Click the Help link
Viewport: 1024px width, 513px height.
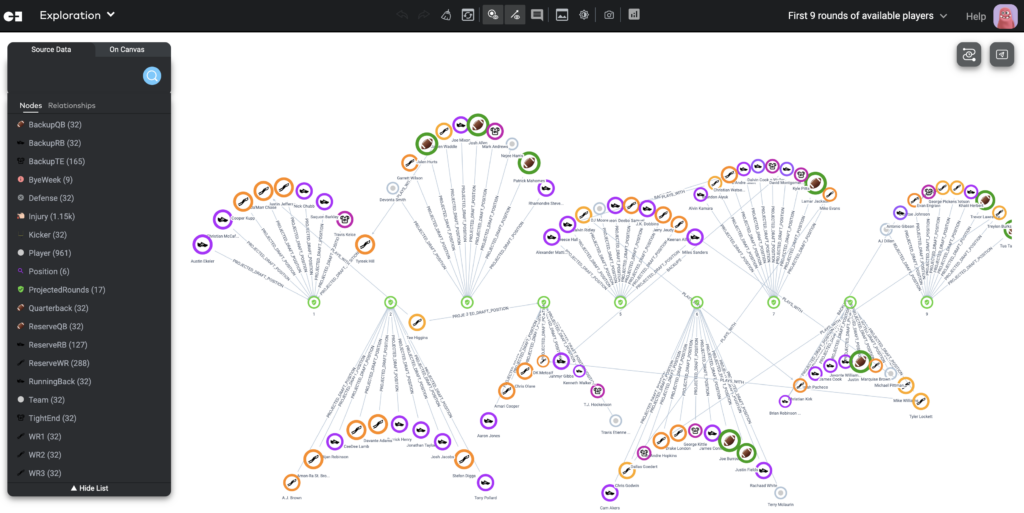point(976,16)
